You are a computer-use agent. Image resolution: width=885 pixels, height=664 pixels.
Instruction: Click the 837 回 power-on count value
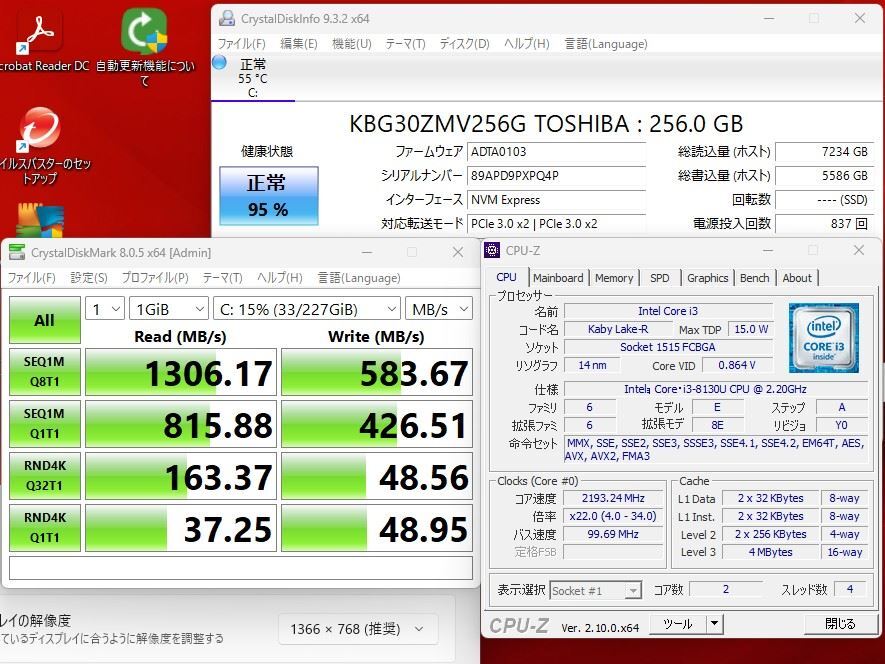tap(825, 224)
